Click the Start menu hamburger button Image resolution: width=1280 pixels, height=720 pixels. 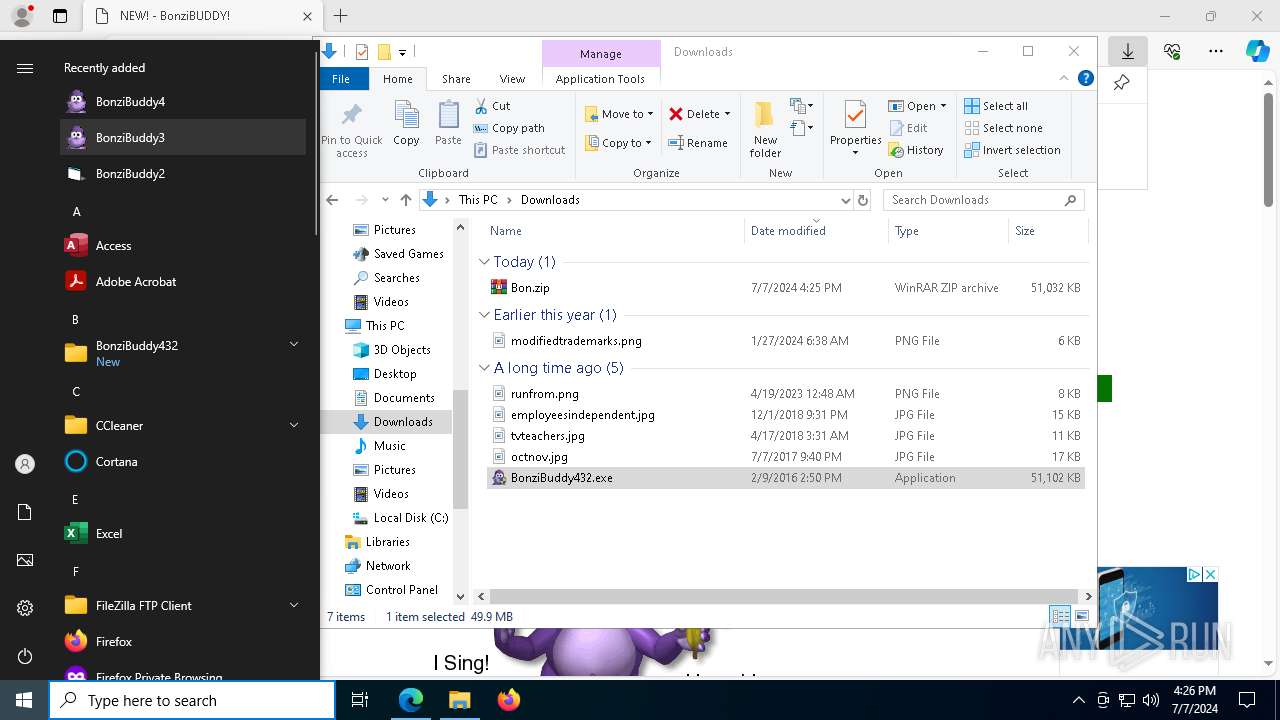(25, 68)
